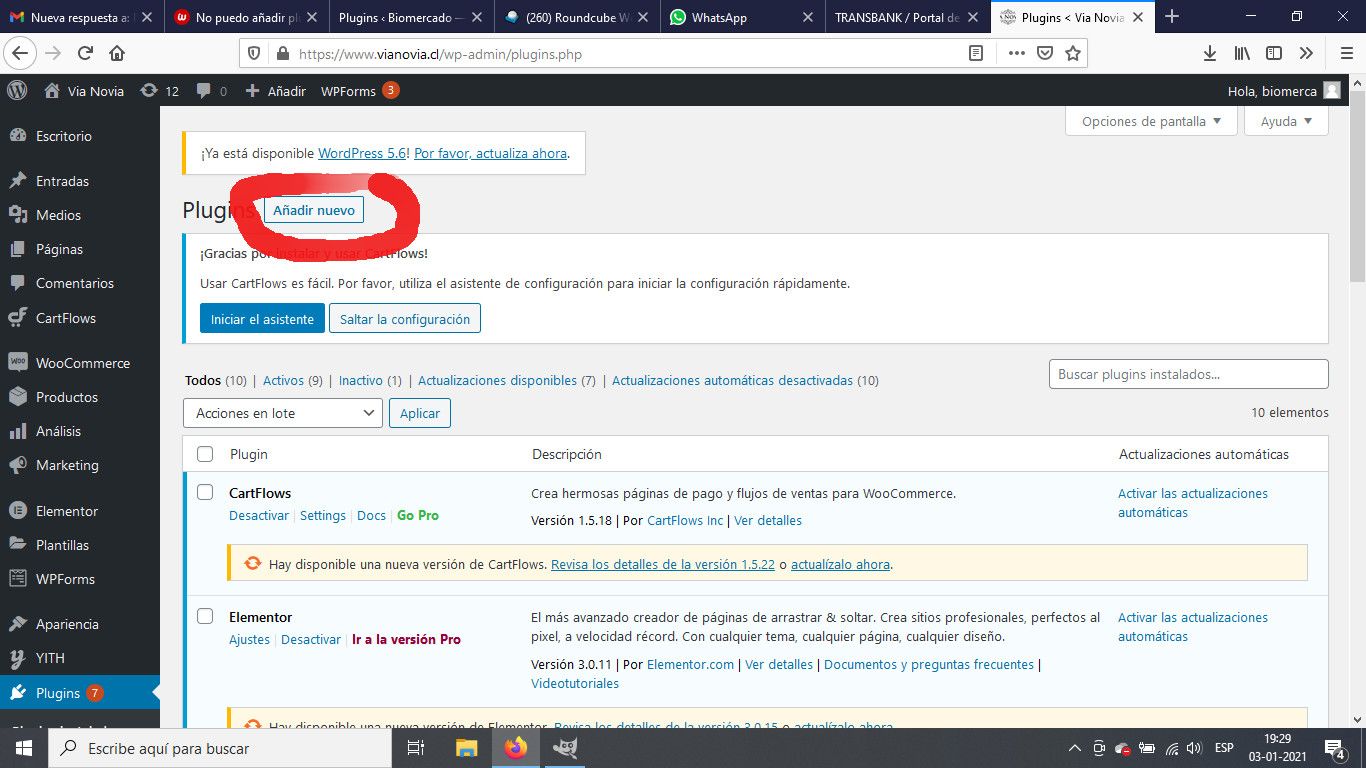Viewport: 1366px width, 768px height.
Task: Click CartFlows Go Pro link
Action: (418, 516)
